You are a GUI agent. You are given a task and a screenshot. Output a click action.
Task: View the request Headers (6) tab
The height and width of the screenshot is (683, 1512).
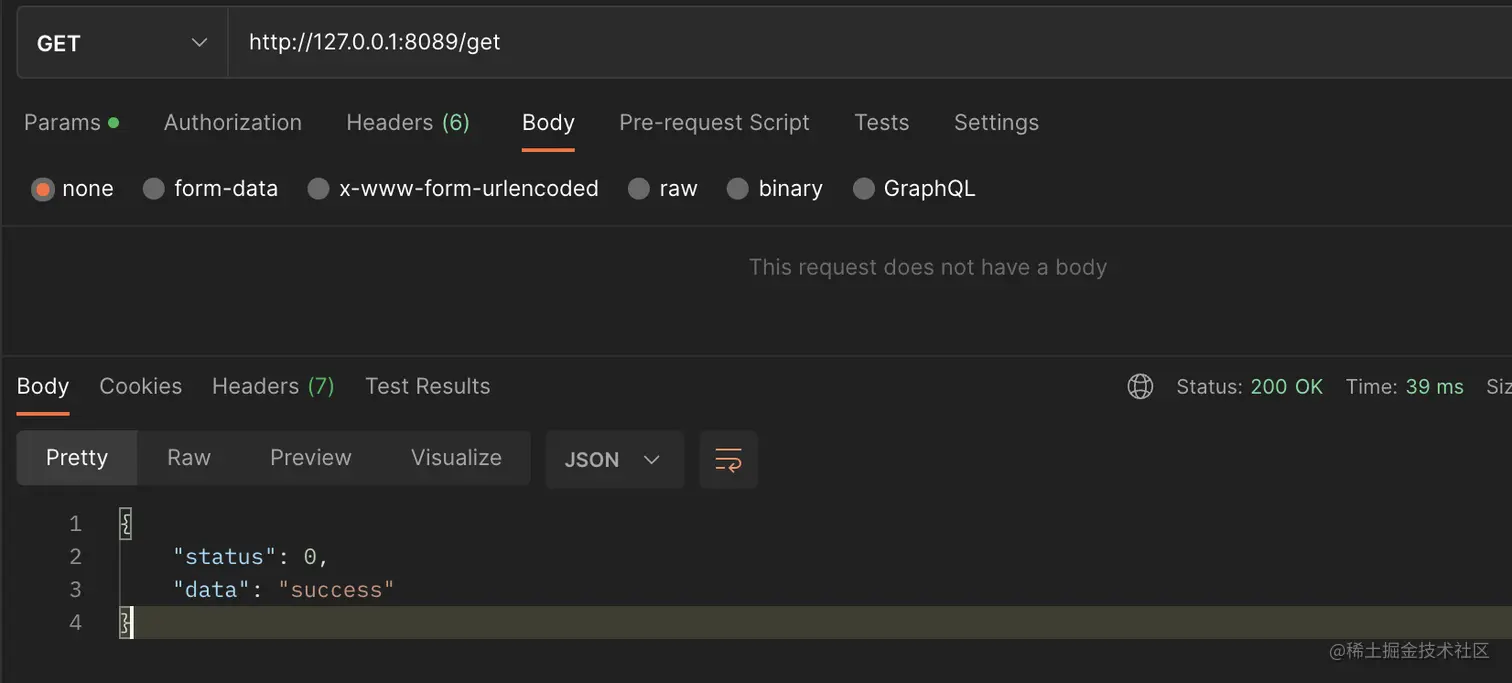[408, 122]
